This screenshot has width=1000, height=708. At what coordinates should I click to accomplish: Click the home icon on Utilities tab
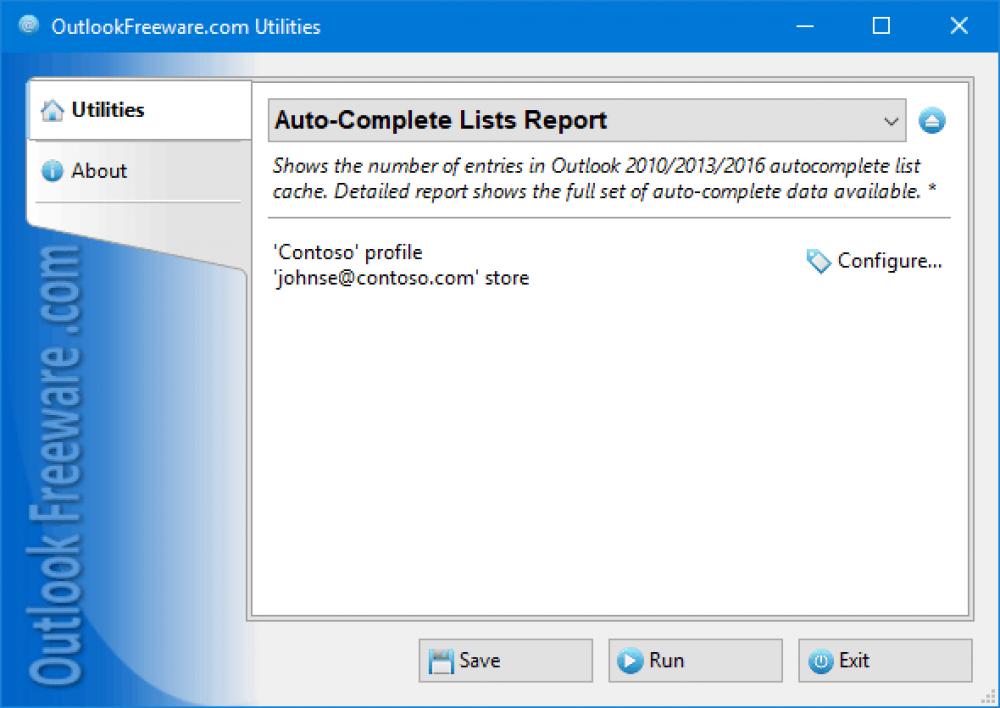(x=52, y=110)
